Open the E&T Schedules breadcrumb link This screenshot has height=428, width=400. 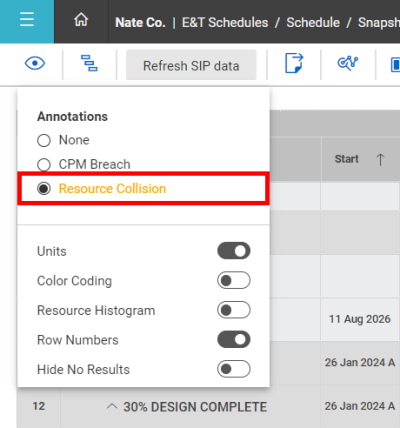pos(225,23)
